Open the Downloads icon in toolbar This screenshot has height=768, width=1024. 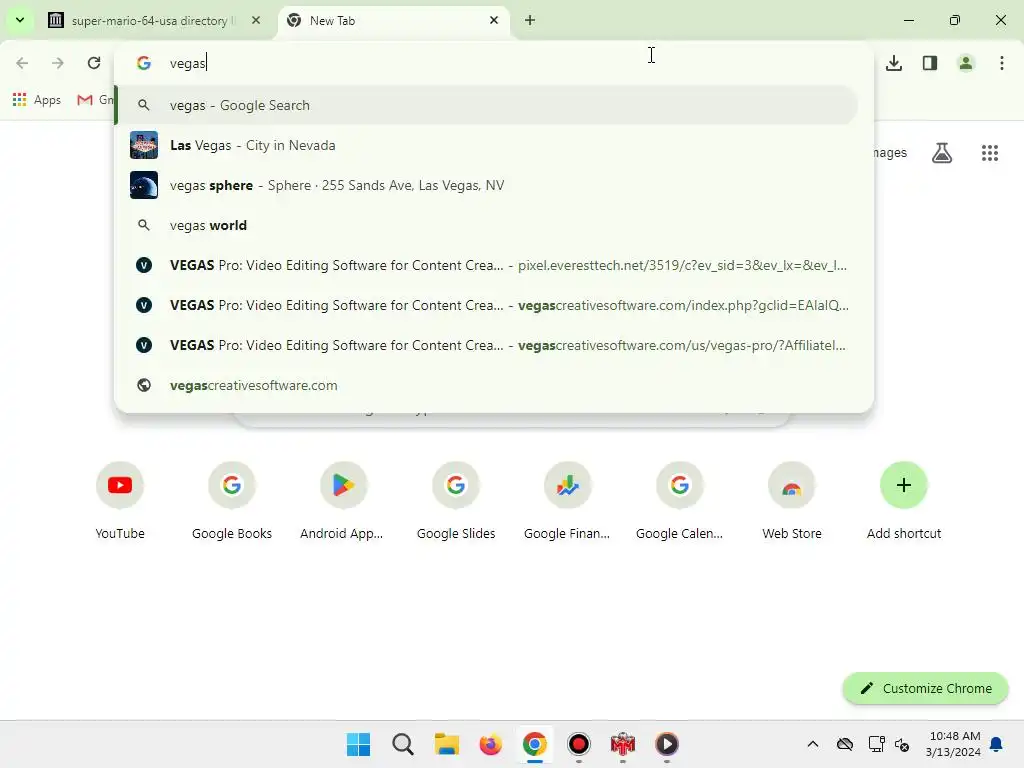click(894, 63)
